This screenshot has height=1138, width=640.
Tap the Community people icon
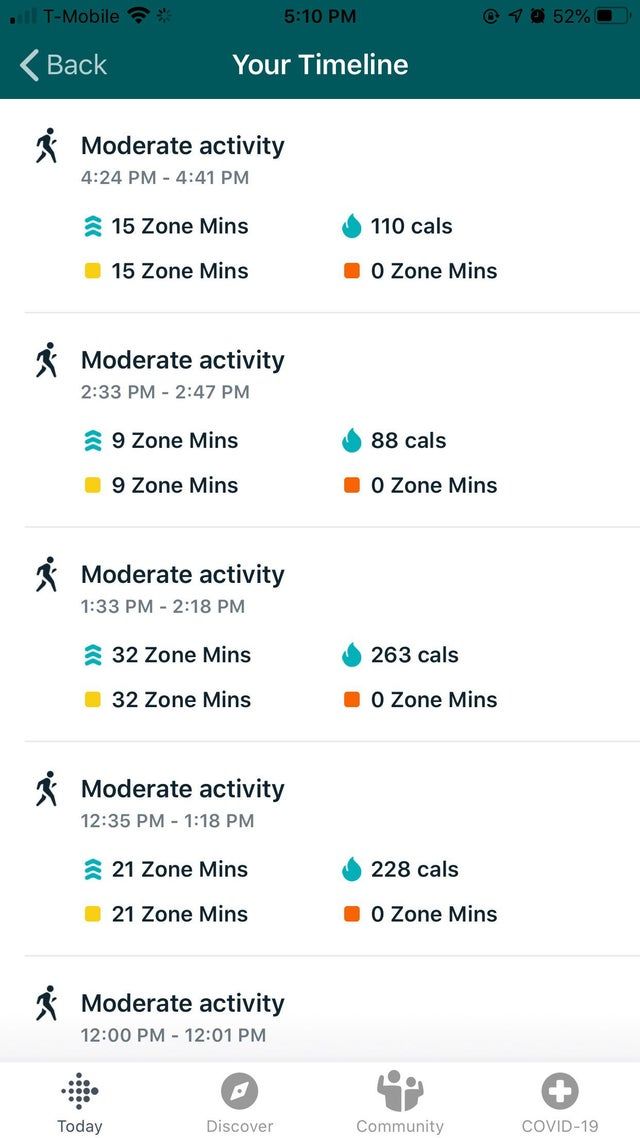tap(400, 1090)
